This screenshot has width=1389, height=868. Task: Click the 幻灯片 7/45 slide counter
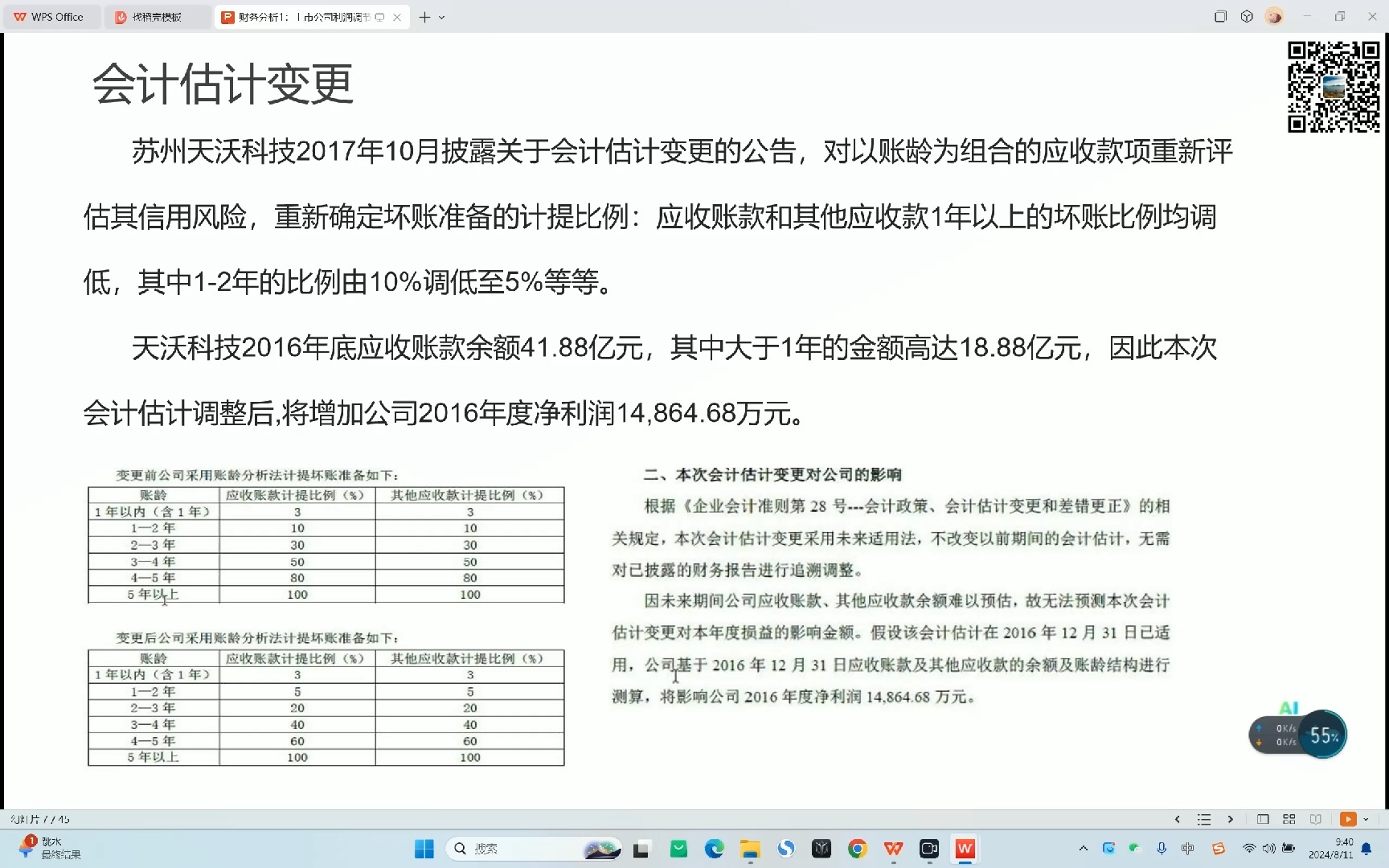(x=40, y=819)
